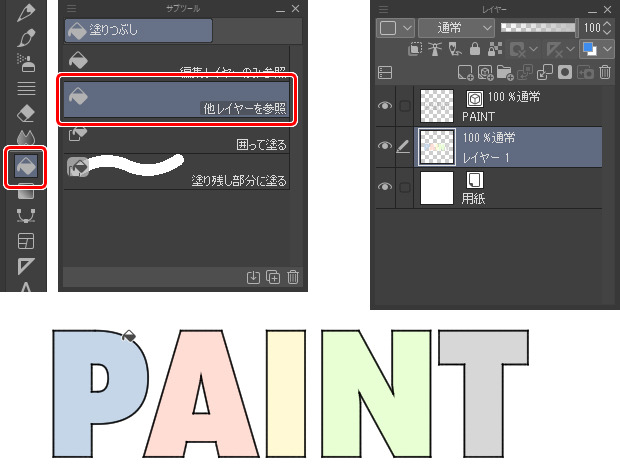Select the Fill bucket tool in toolbar

(x=26, y=166)
